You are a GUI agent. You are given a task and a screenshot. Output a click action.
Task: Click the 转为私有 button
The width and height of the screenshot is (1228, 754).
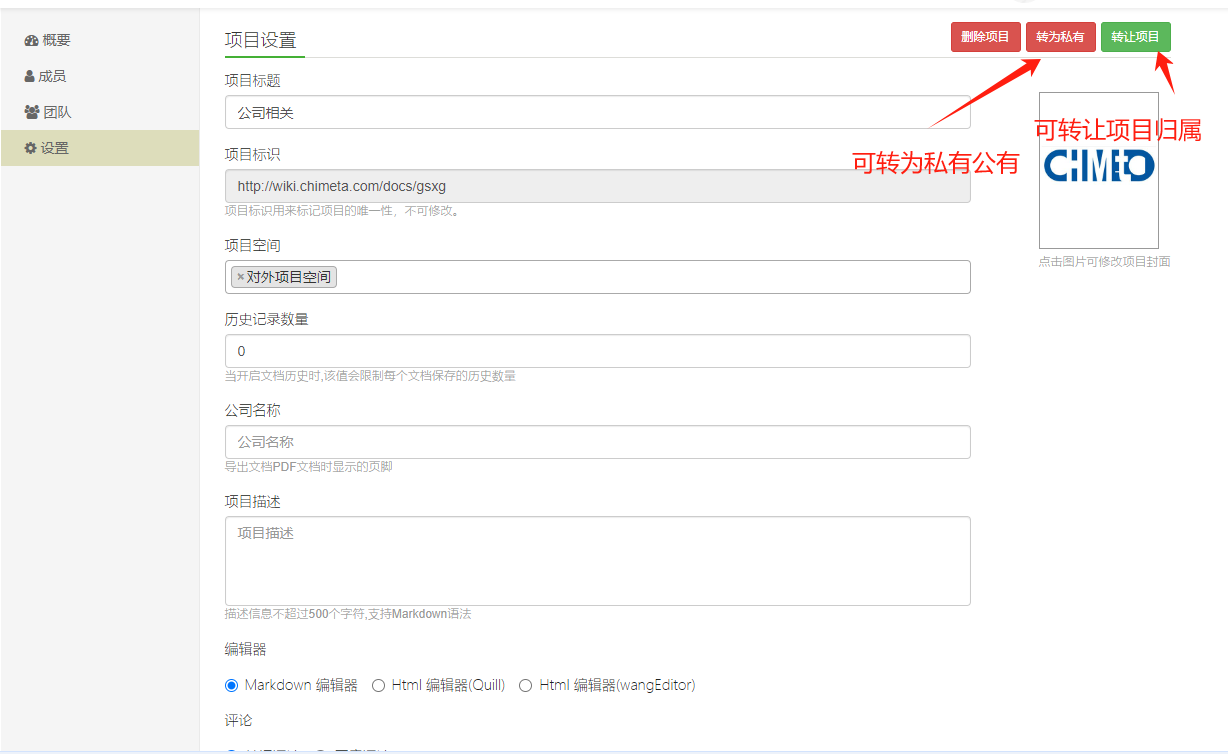tap(1060, 37)
